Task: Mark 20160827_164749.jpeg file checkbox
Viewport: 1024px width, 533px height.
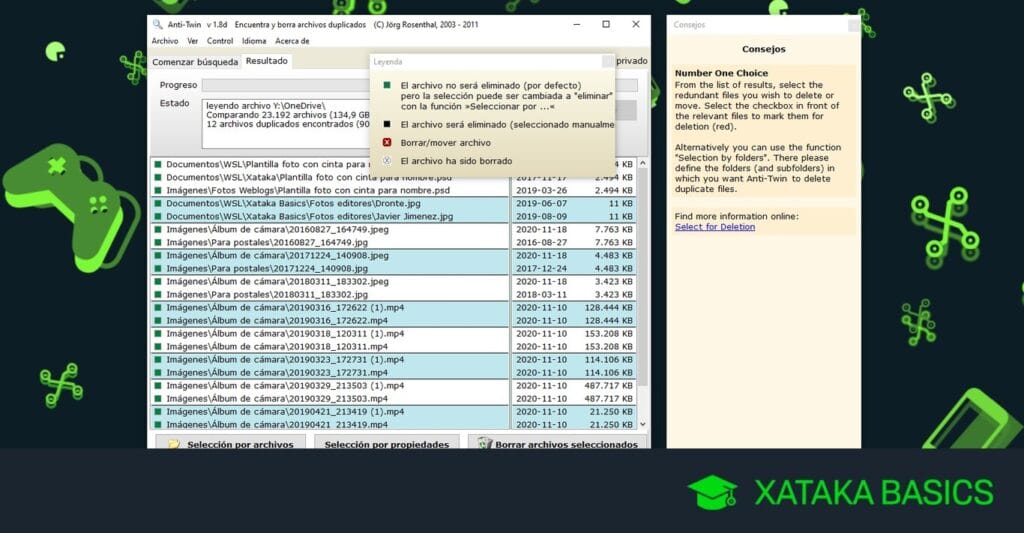Action: (157, 229)
